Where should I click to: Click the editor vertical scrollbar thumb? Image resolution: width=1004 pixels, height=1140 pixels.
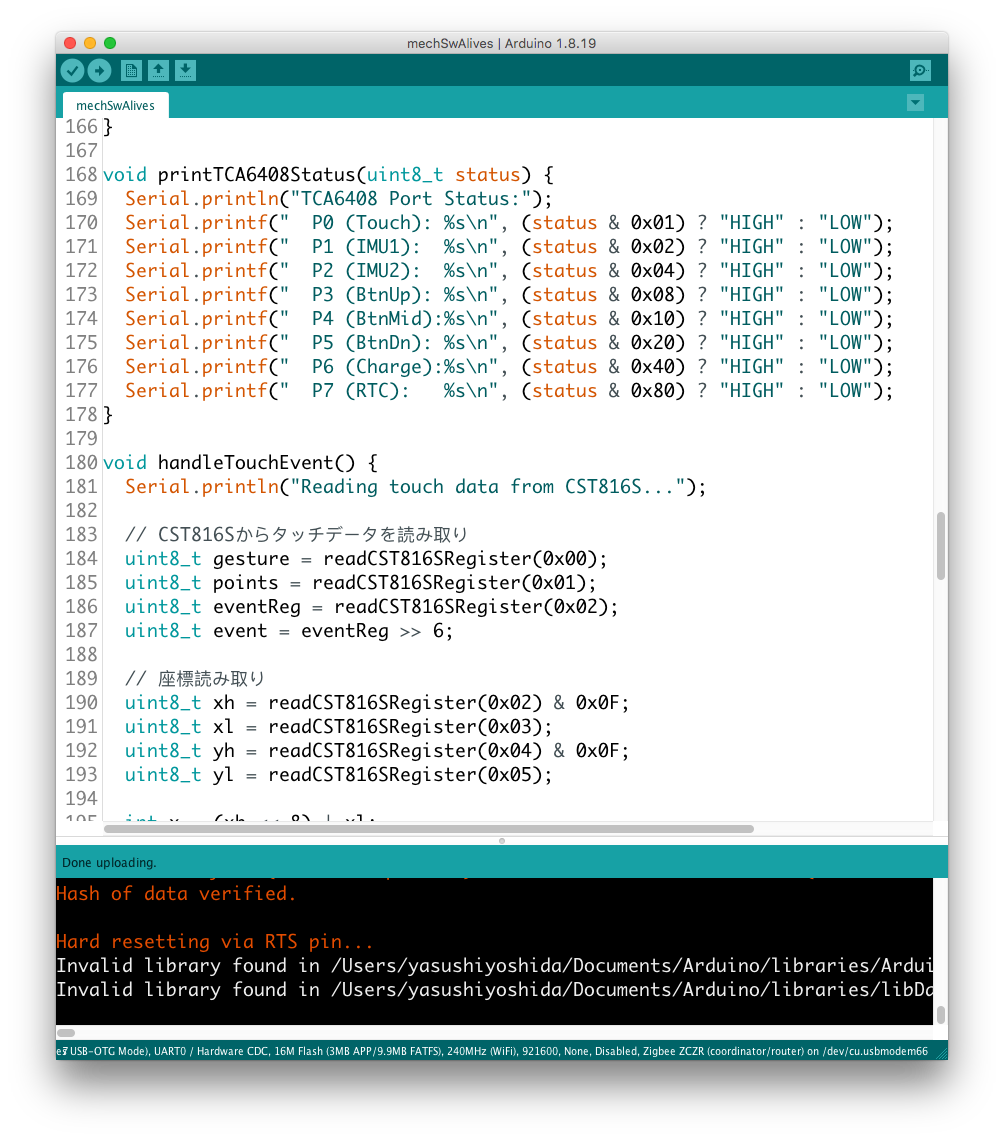pyautogui.click(x=940, y=546)
